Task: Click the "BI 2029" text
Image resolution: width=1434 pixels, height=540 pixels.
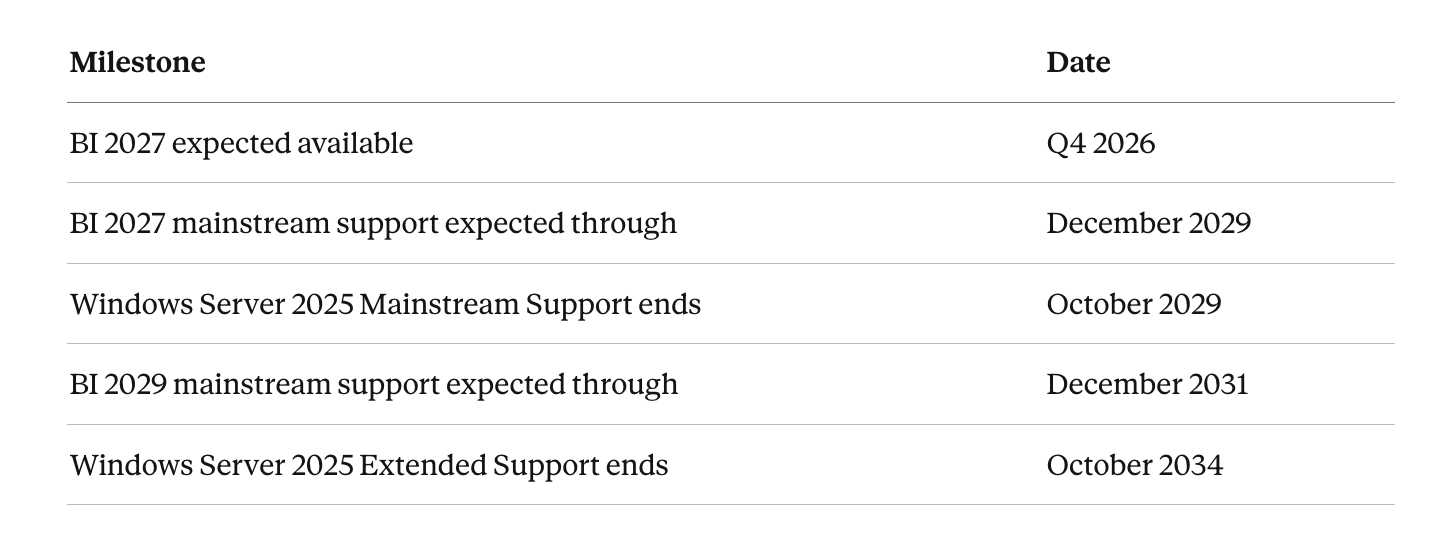Action: [118, 384]
